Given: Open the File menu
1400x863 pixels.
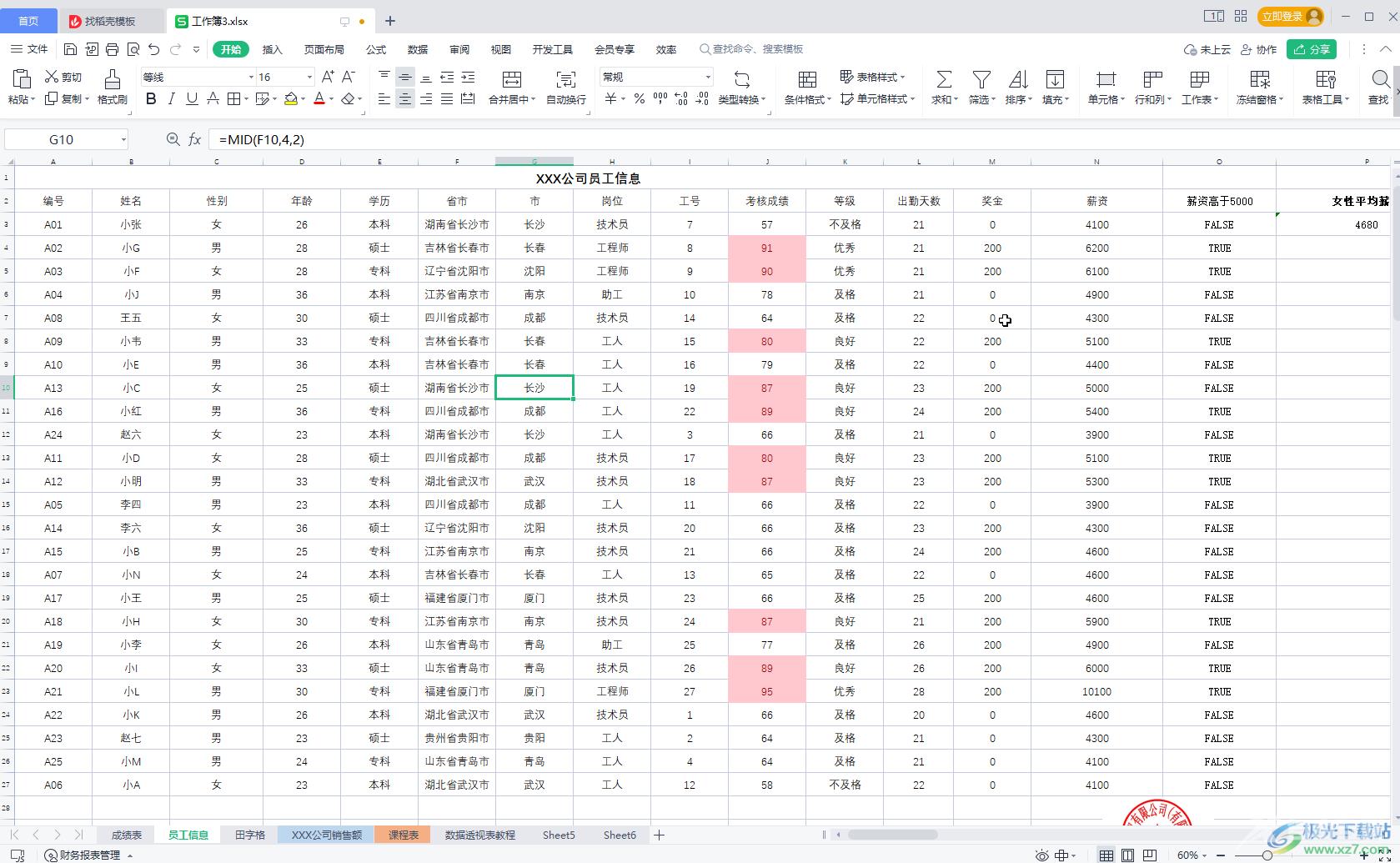Looking at the screenshot, I should click(29, 49).
